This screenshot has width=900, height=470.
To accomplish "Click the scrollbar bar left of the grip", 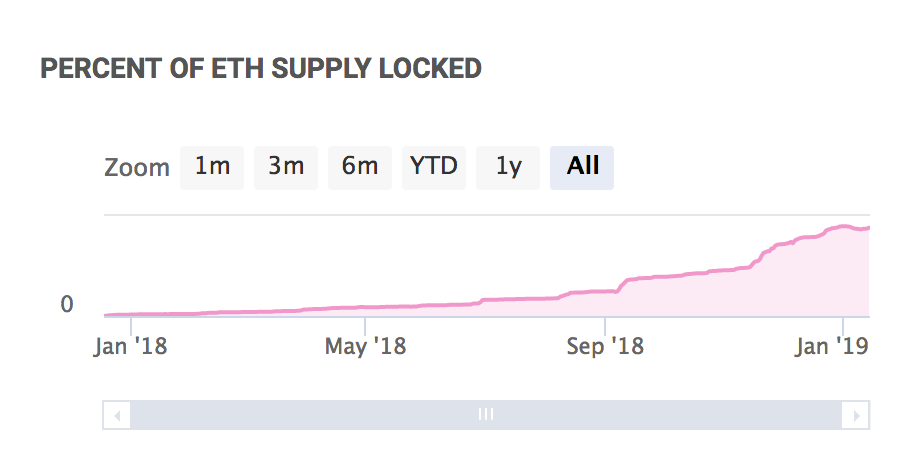I will [300, 414].
